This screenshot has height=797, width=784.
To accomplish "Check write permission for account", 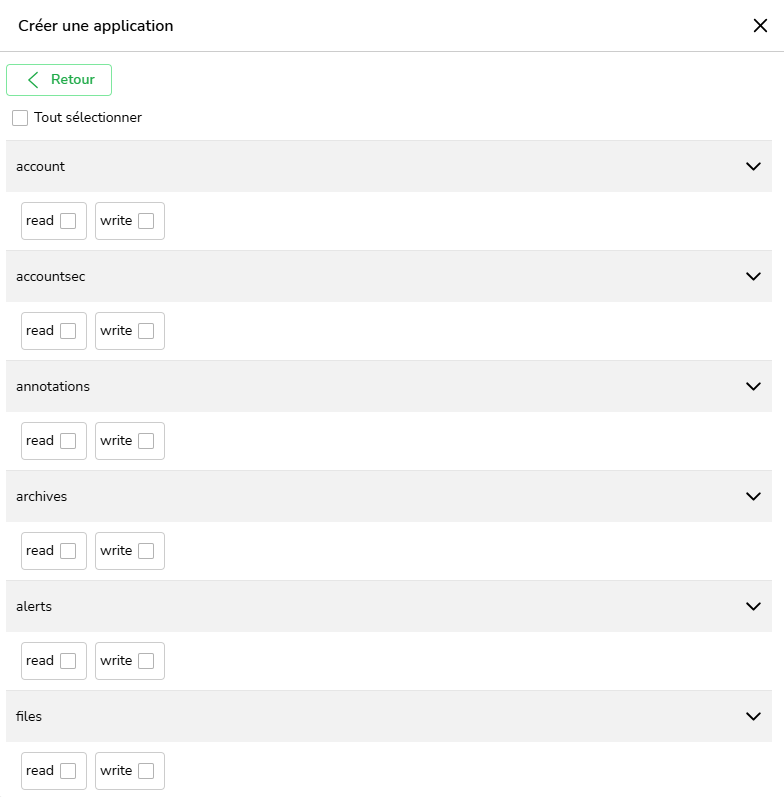I will [x=146, y=221].
